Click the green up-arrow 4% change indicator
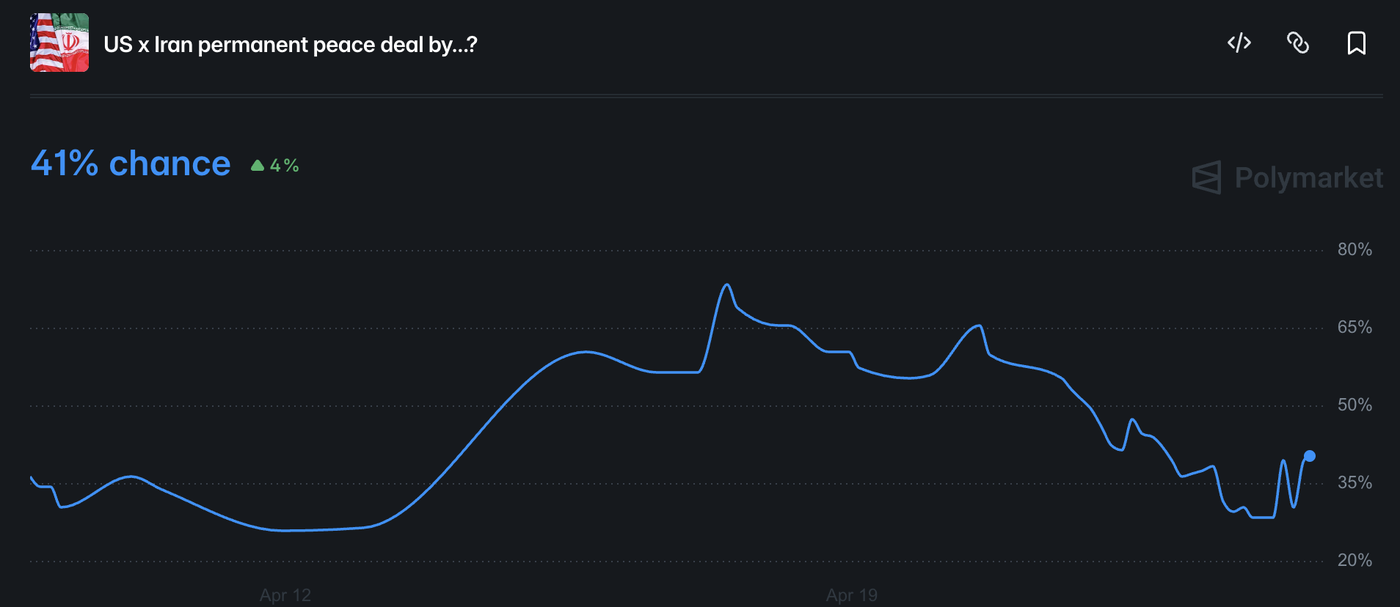 click(x=275, y=166)
